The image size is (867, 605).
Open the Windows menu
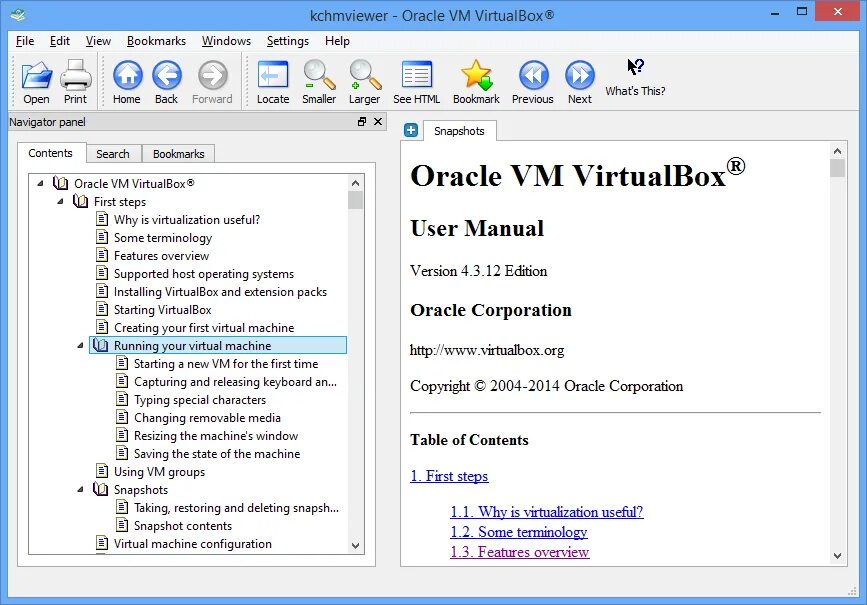tap(226, 41)
